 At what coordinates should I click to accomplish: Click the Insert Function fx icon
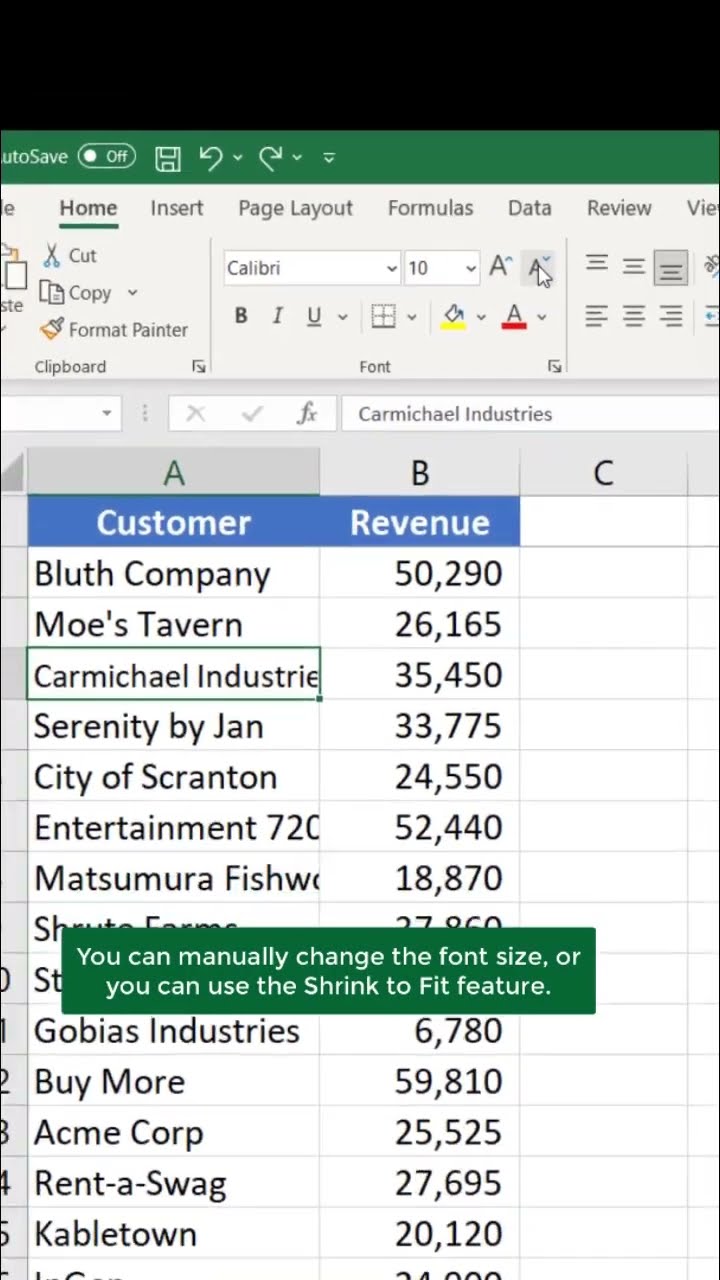[308, 413]
